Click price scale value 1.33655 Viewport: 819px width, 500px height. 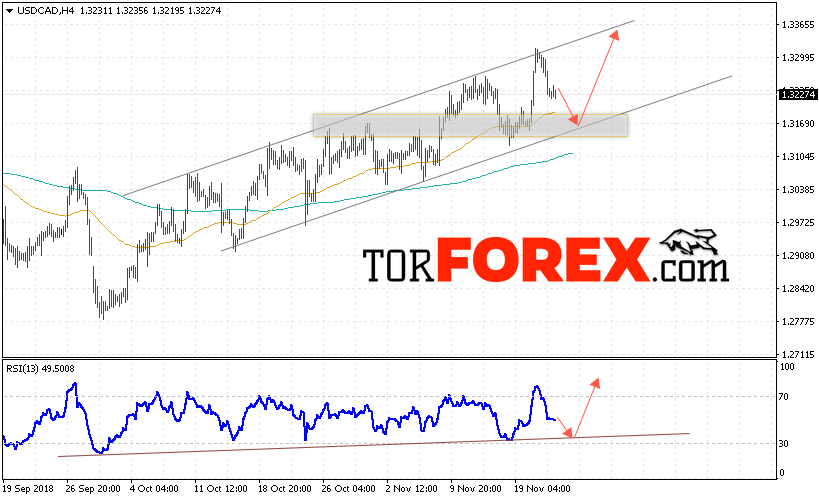tap(798, 25)
